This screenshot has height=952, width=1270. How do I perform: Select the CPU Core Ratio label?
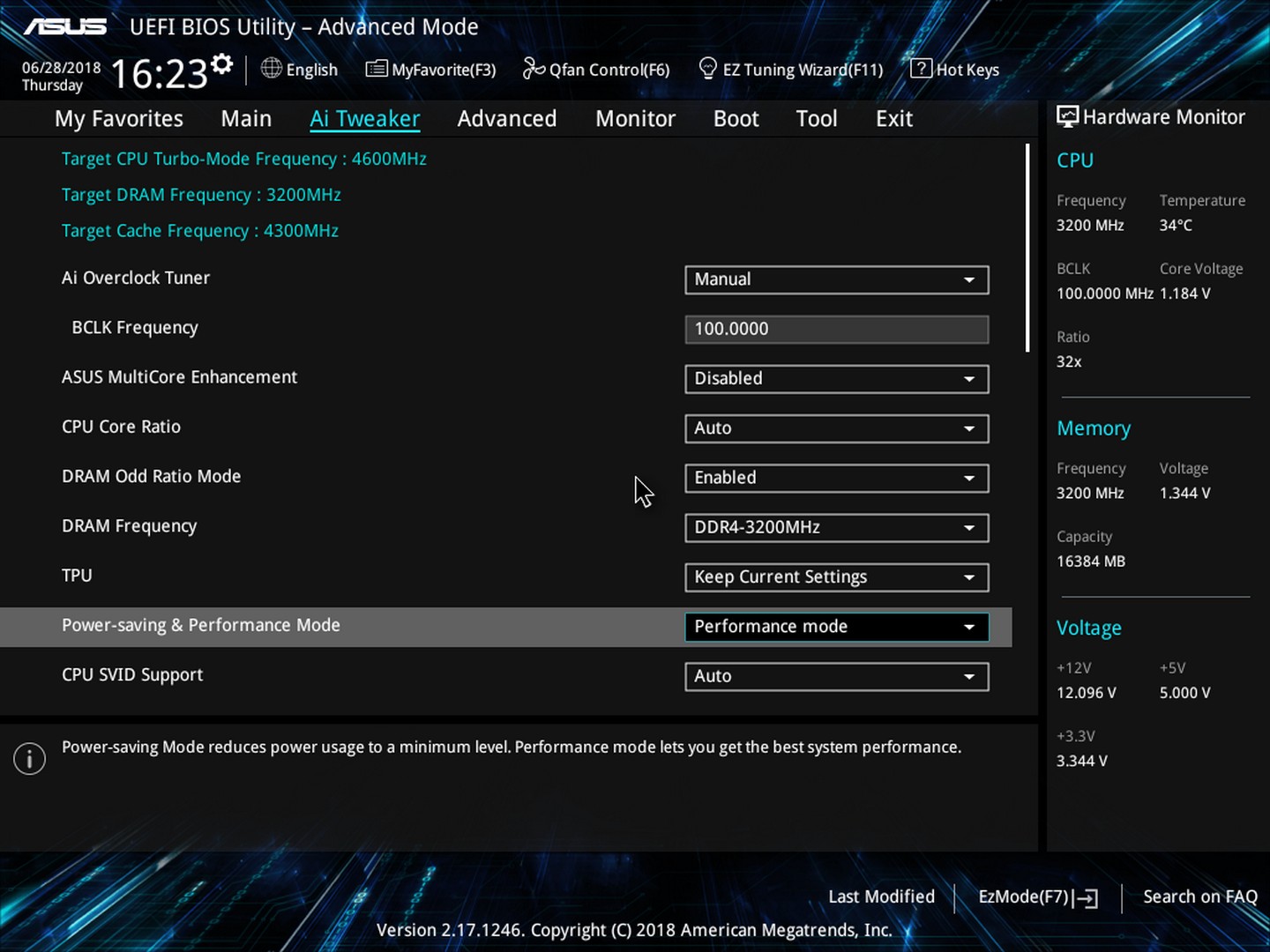coord(121,428)
